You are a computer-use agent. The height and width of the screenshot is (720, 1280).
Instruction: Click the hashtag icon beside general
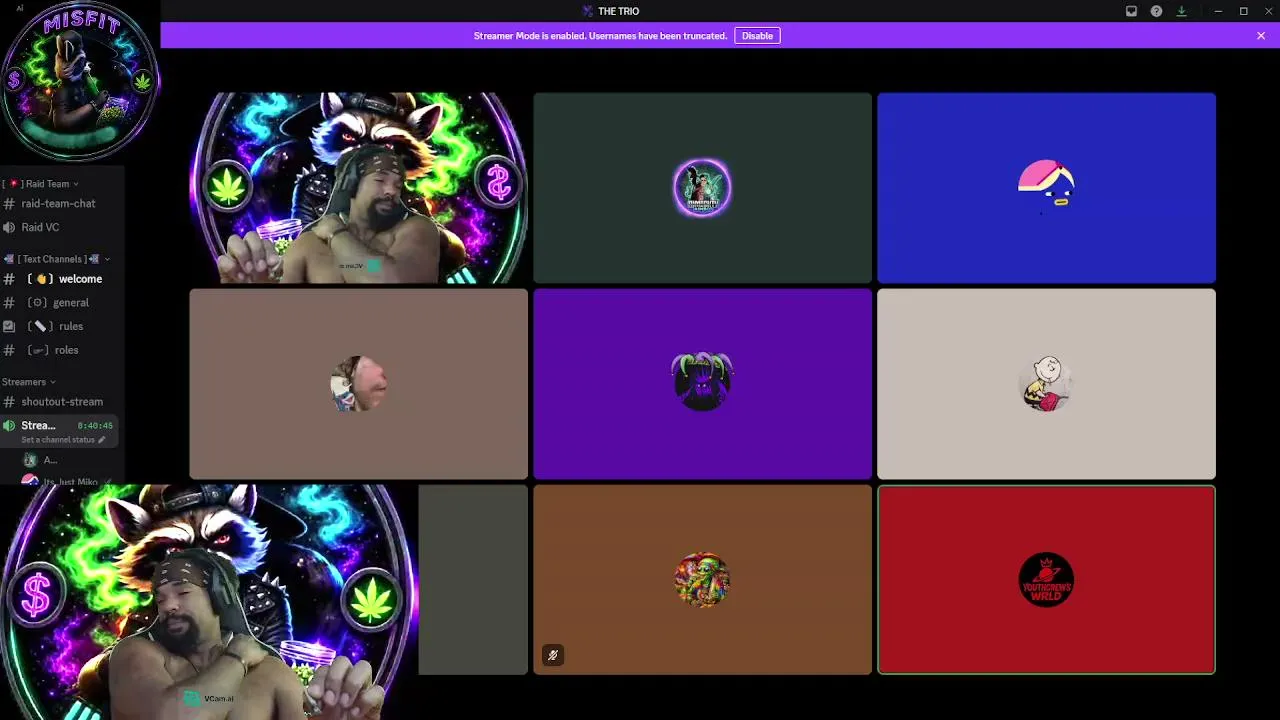click(9, 302)
